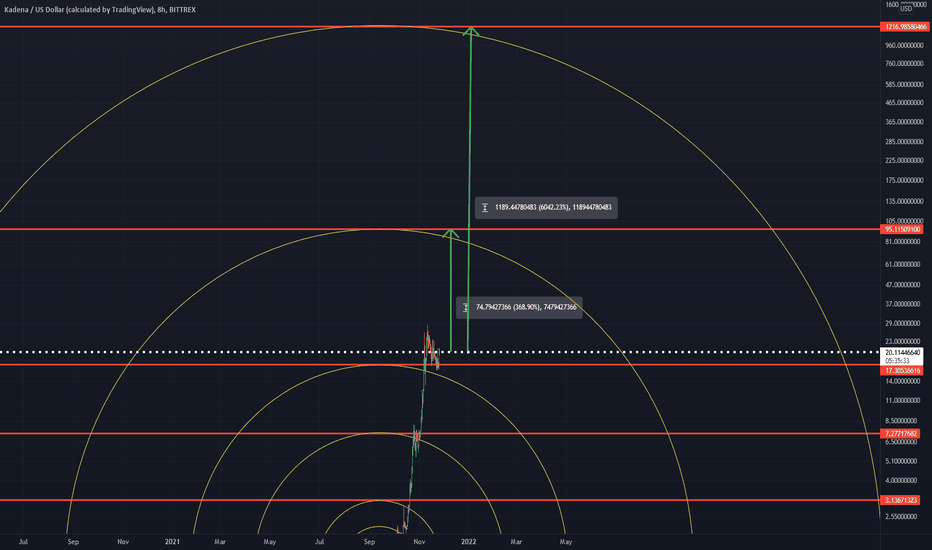This screenshot has height=550, width=932.
Task: Select the 1216.98580466 red price label
Action: (x=905, y=27)
